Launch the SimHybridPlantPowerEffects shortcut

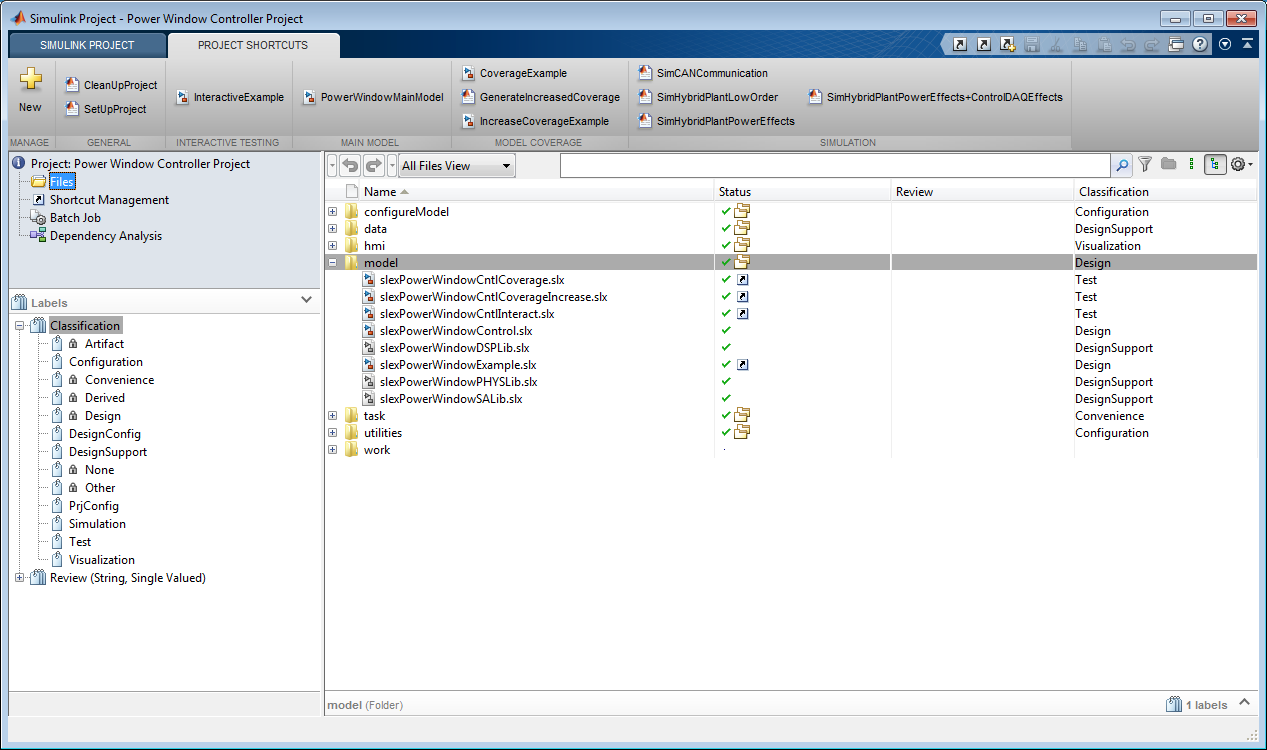click(x=717, y=122)
